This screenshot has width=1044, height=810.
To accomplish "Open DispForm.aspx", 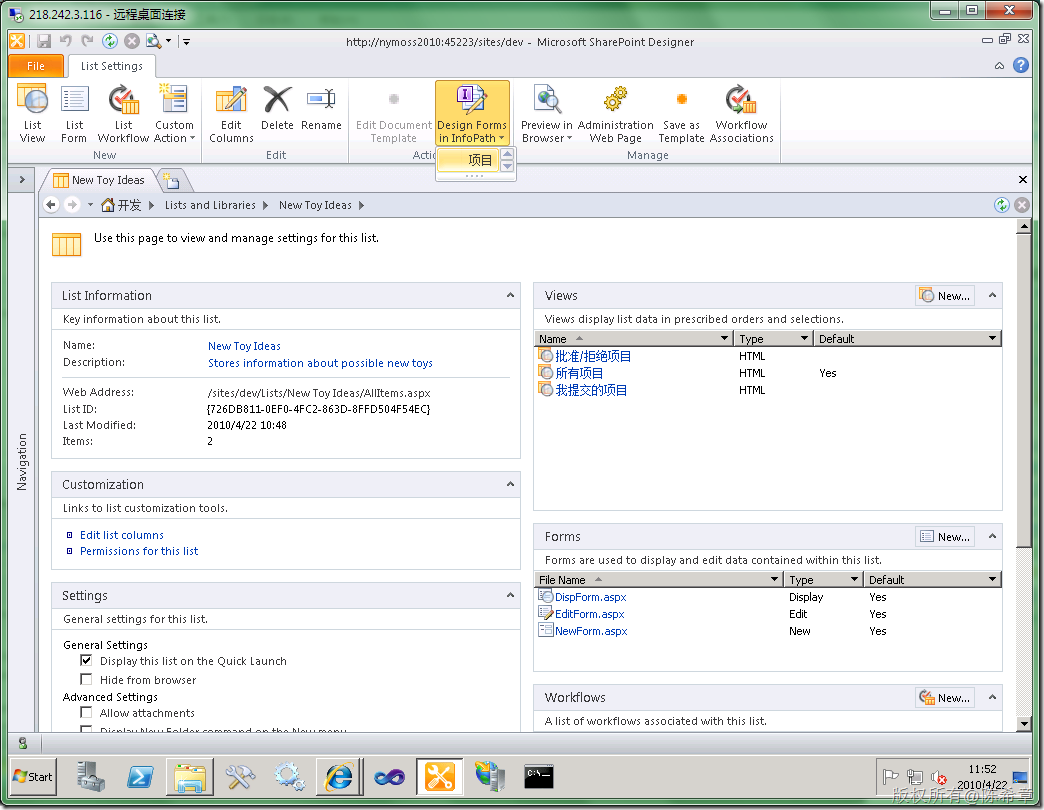I will (590, 597).
